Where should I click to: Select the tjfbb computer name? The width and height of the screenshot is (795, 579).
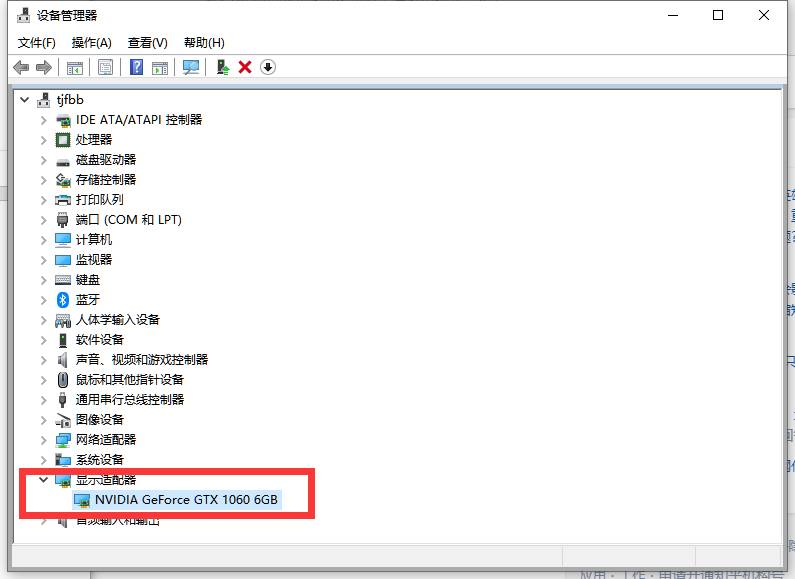[70, 100]
